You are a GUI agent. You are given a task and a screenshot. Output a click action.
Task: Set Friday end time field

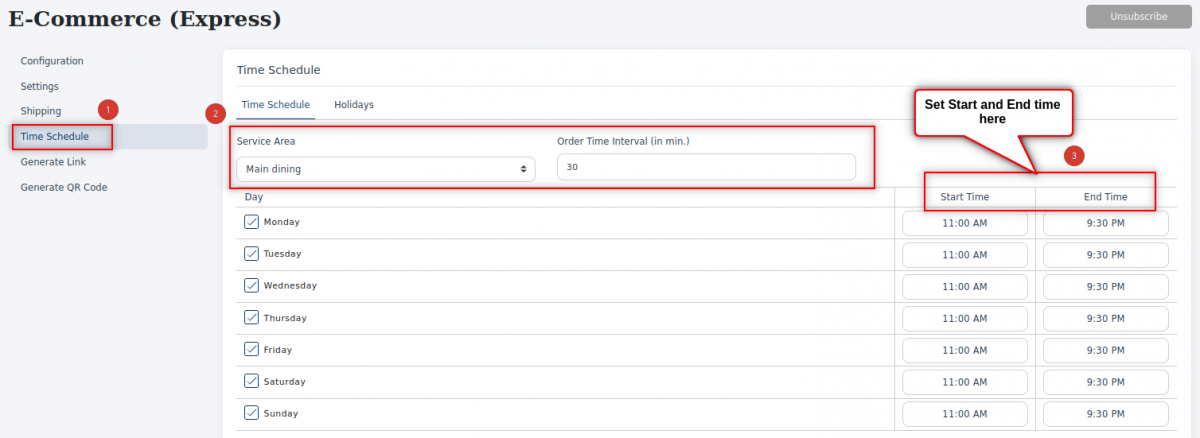1106,351
